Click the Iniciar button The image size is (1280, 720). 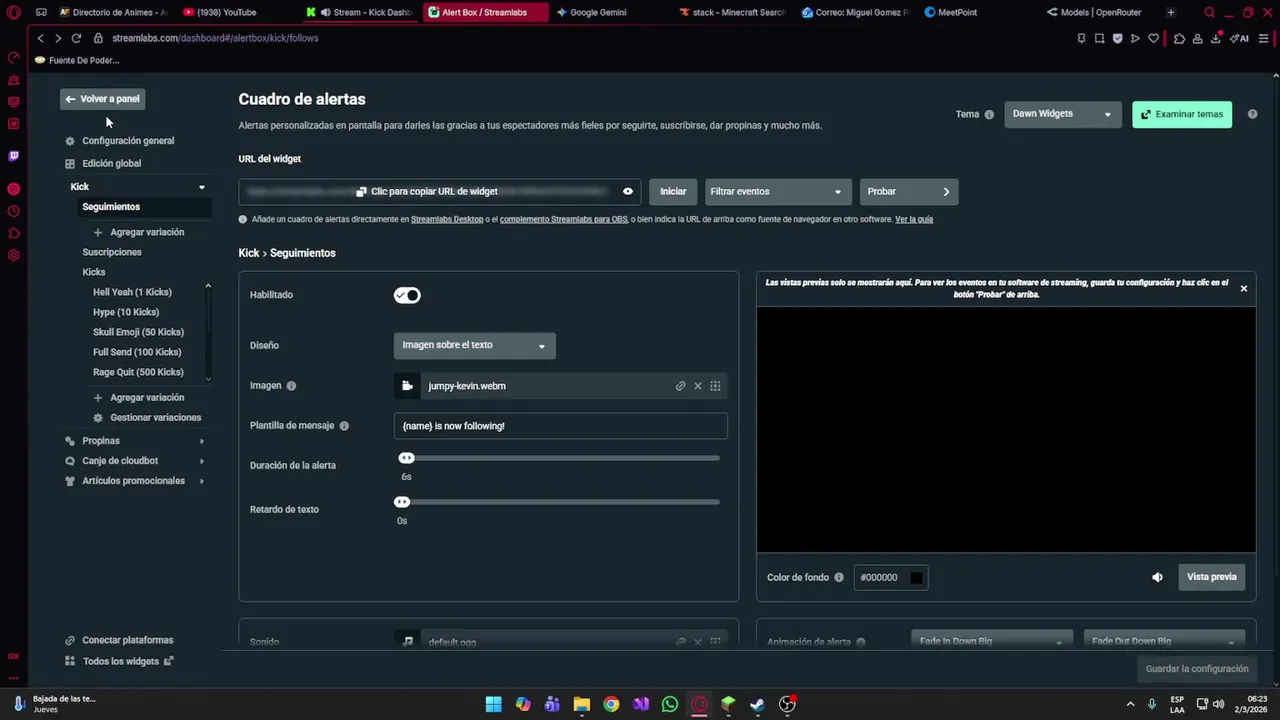[673, 191]
